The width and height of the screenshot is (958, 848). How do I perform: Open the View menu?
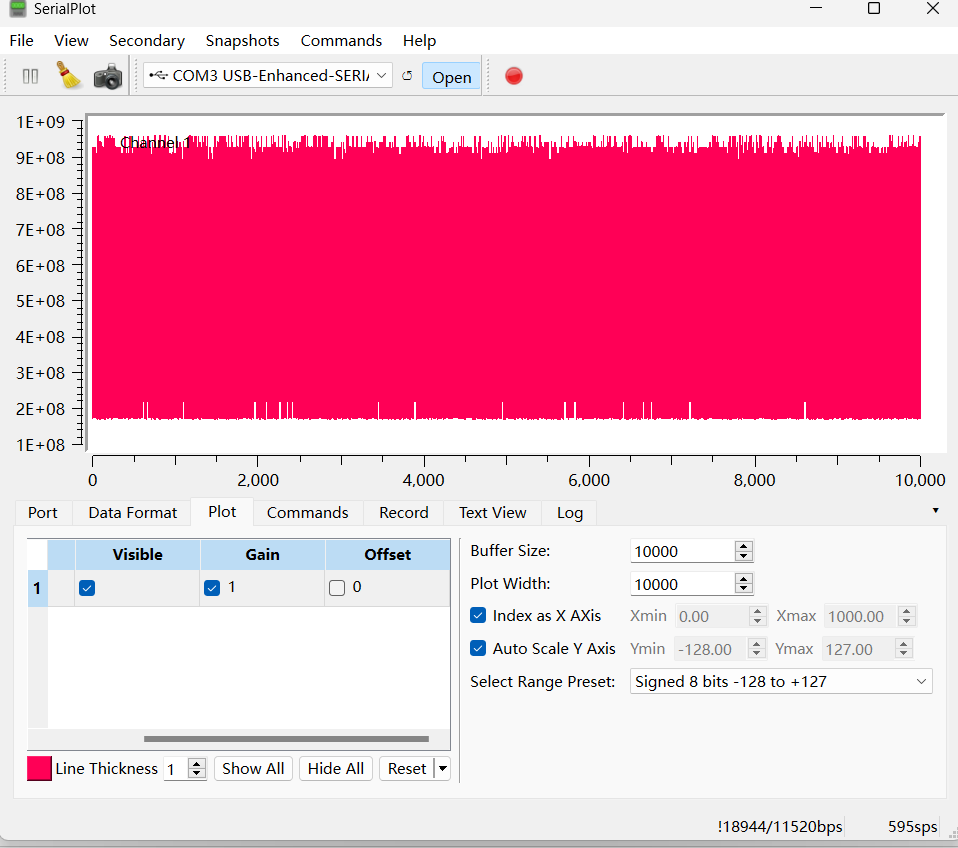pos(71,41)
